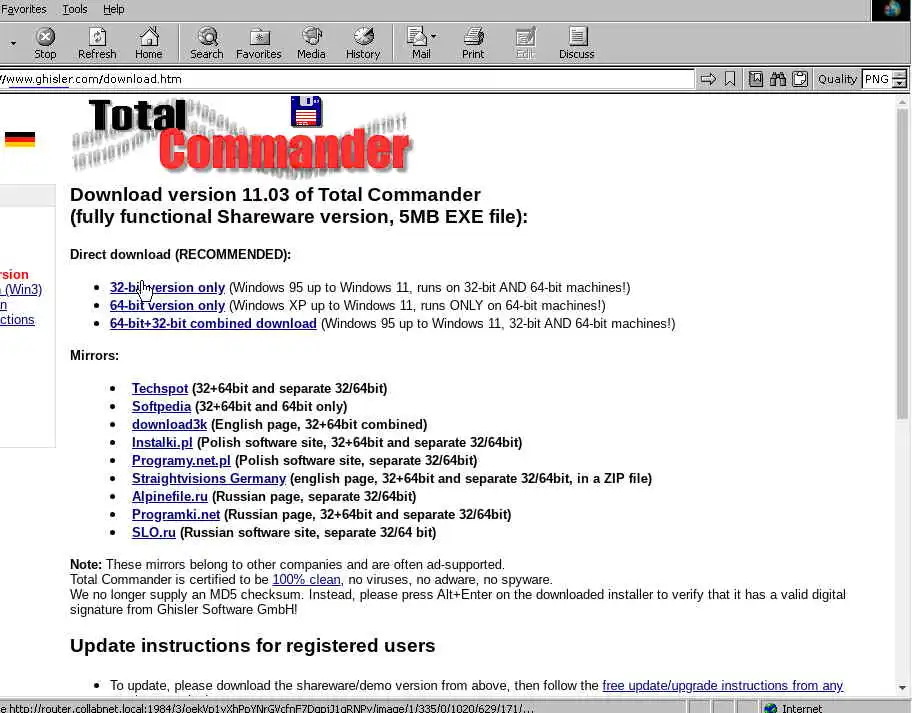Image resolution: width=912 pixels, height=713 pixels.
Task: Click the scrollbar down arrow
Action: (902, 688)
